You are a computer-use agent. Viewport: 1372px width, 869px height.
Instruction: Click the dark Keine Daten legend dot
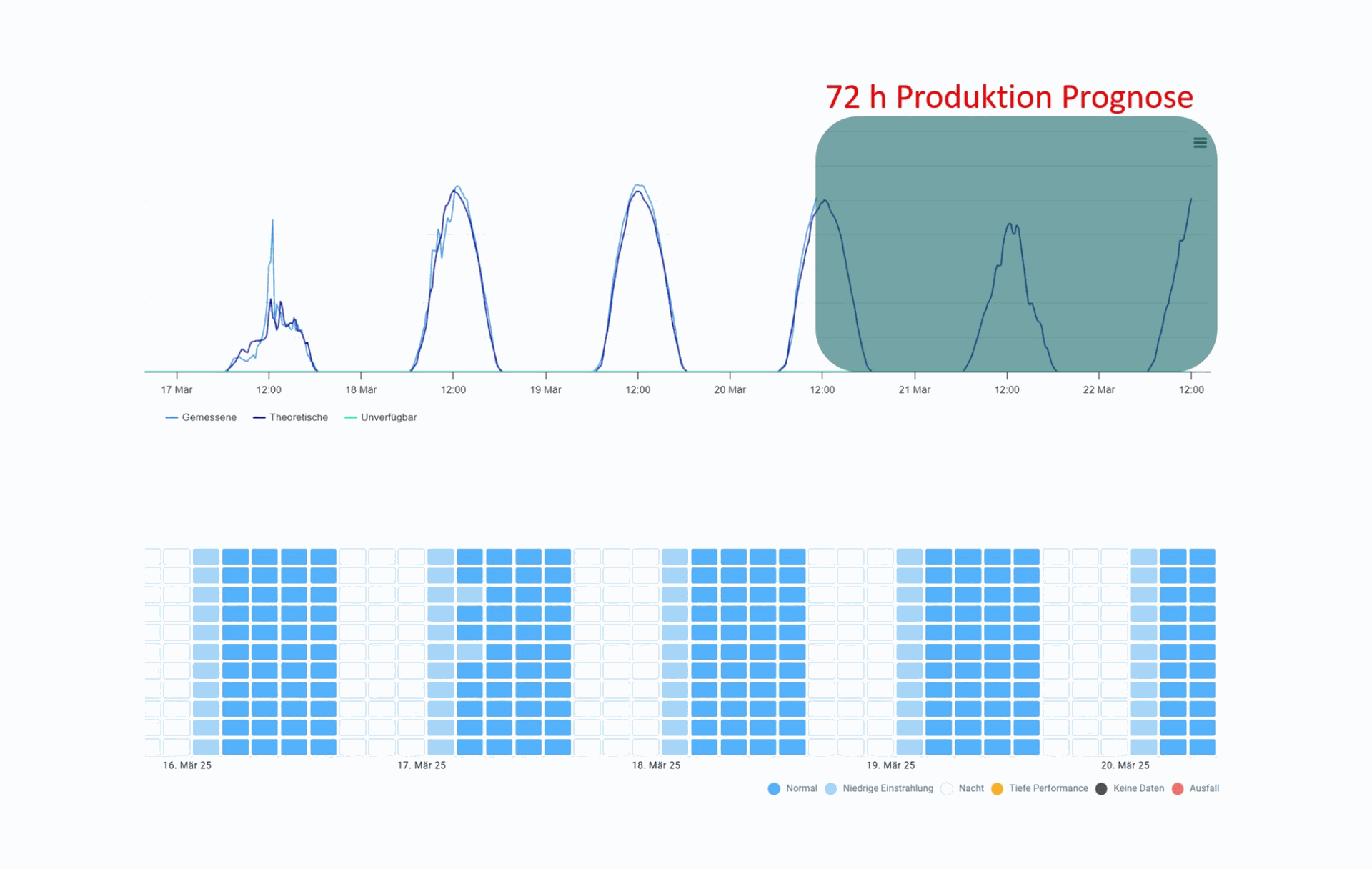[x=1101, y=788]
